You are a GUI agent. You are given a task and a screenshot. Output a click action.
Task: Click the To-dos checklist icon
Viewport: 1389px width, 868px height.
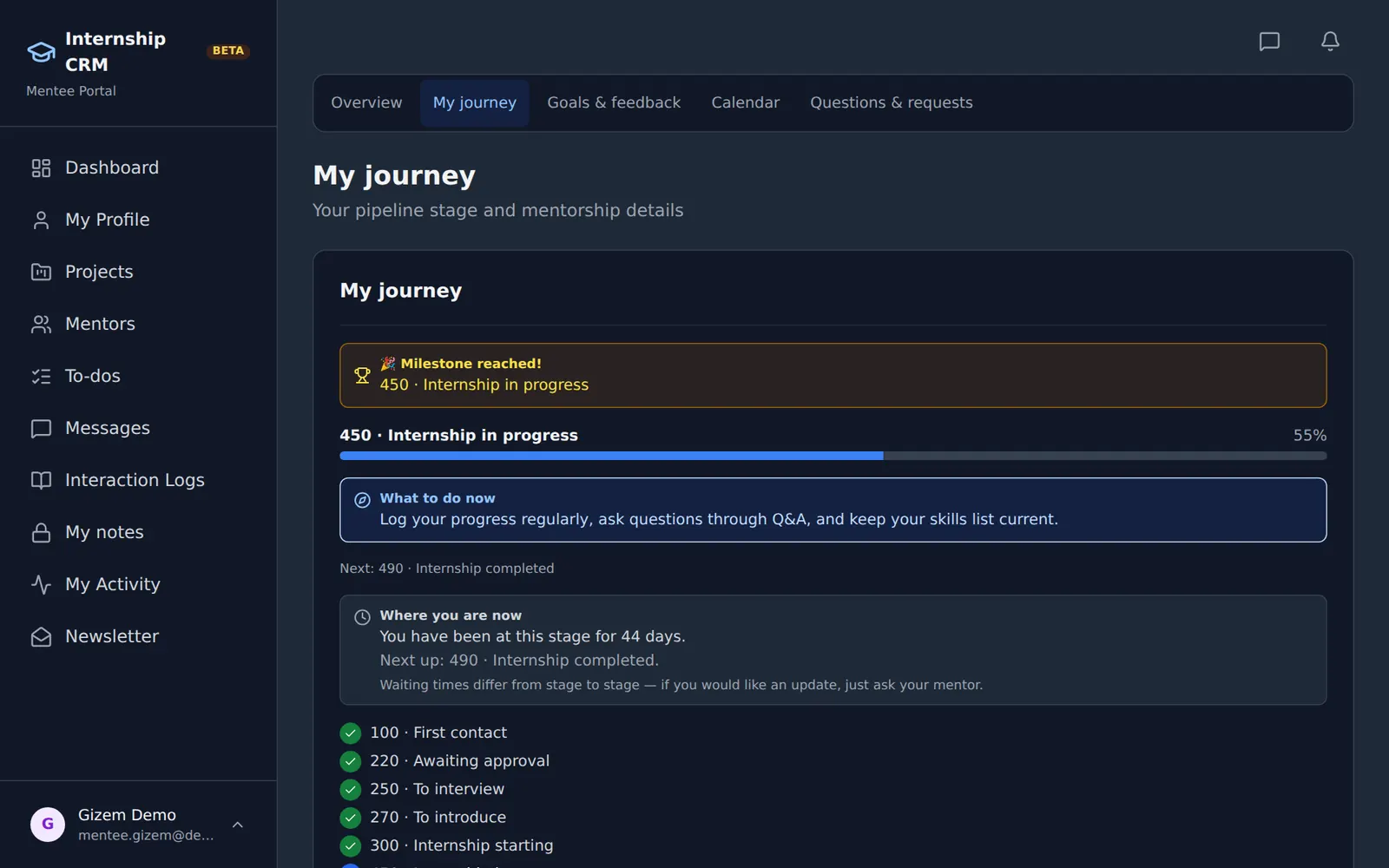[x=41, y=376]
